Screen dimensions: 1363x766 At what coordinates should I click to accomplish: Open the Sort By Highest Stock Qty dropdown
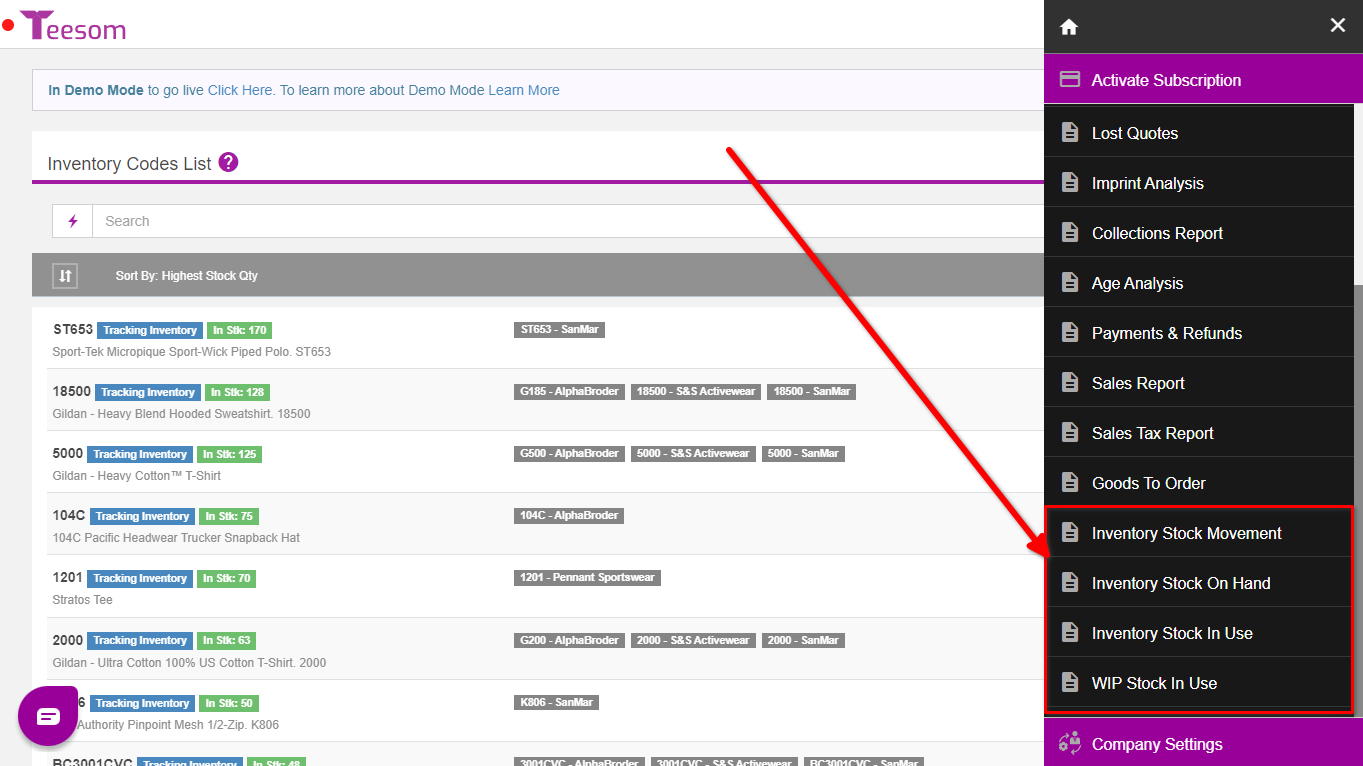tap(186, 275)
